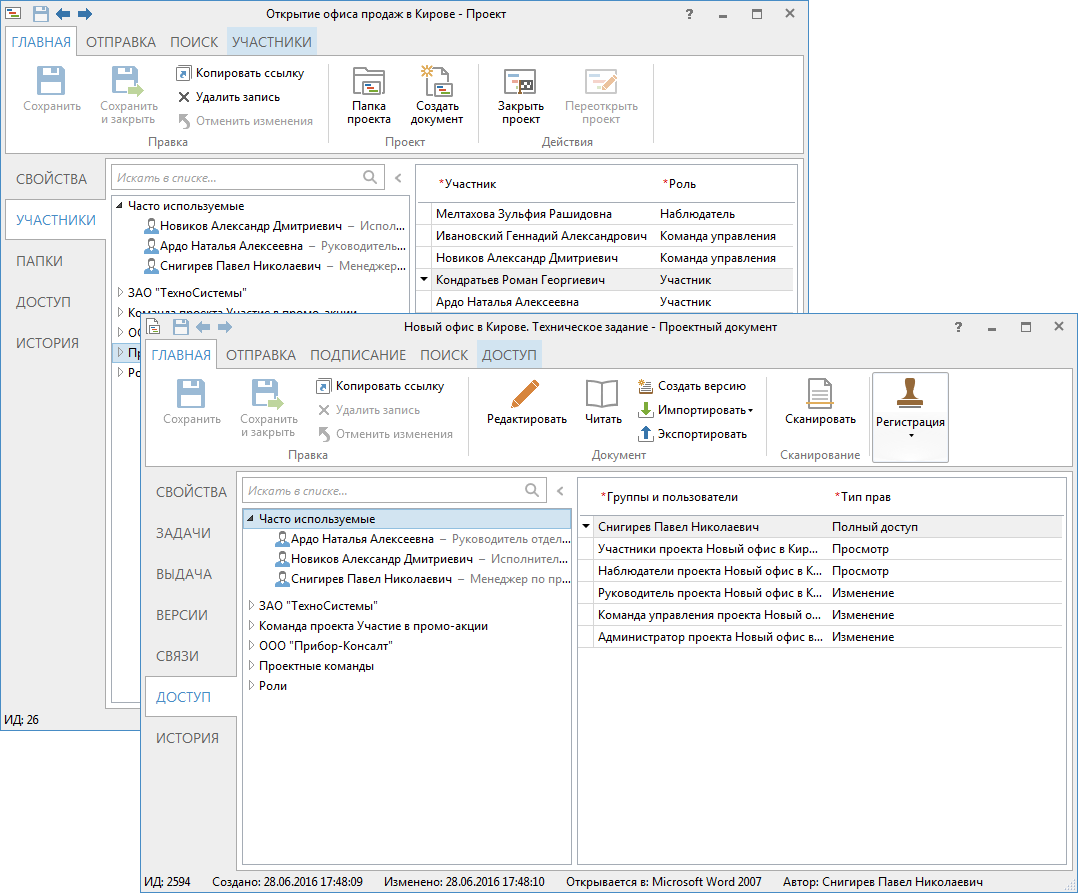The width and height of the screenshot is (1078, 893).
Task: Click the Edit (Редактировать) pencil icon
Action: pyautogui.click(x=526, y=394)
